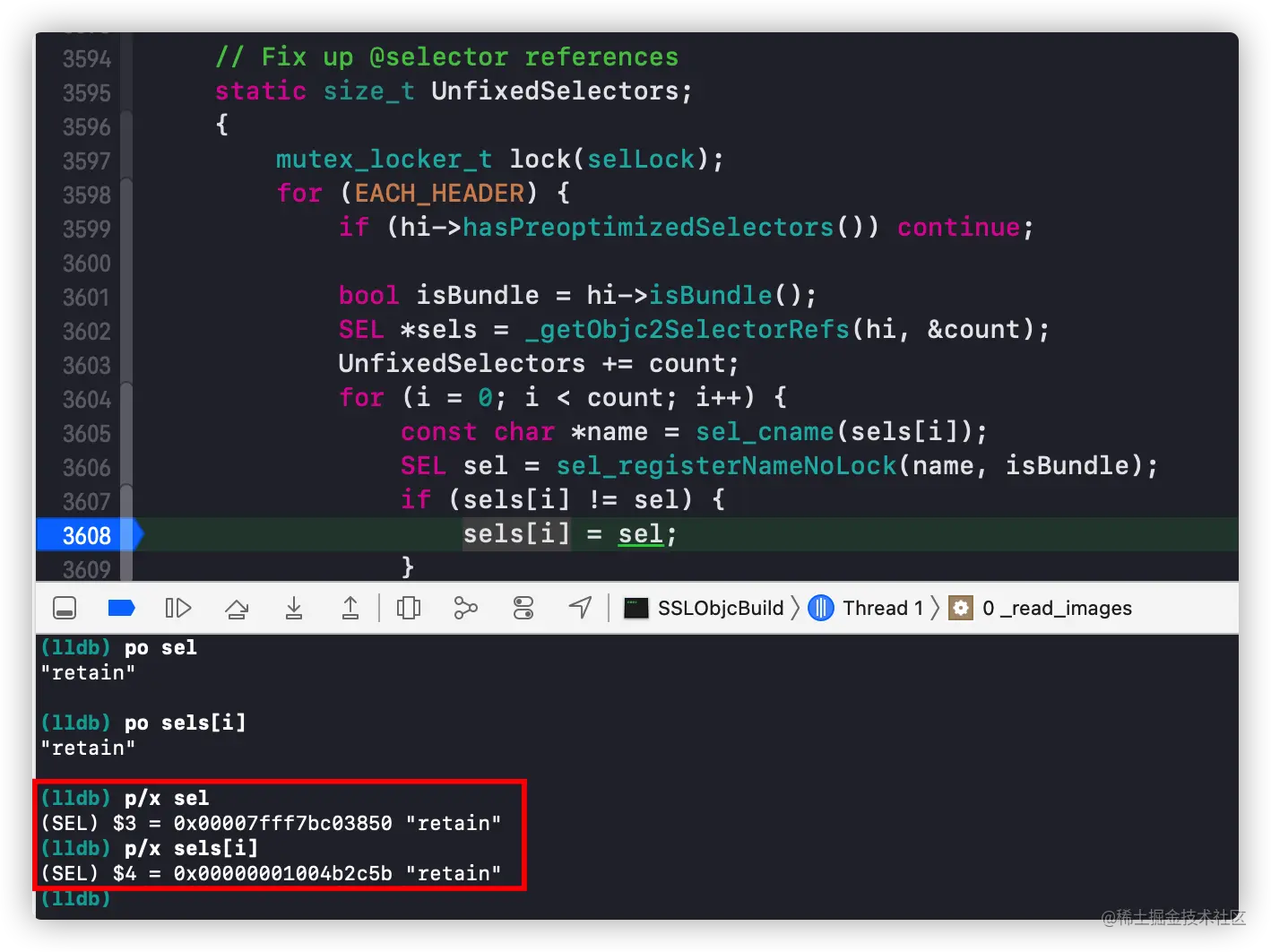Hide the debug area

(x=65, y=609)
